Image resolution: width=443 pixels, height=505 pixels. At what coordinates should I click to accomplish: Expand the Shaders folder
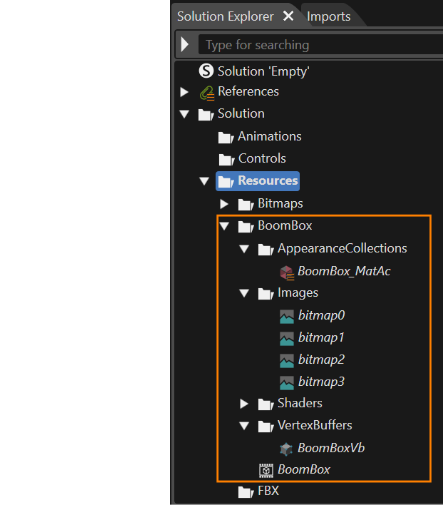pyautogui.click(x=244, y=404)
